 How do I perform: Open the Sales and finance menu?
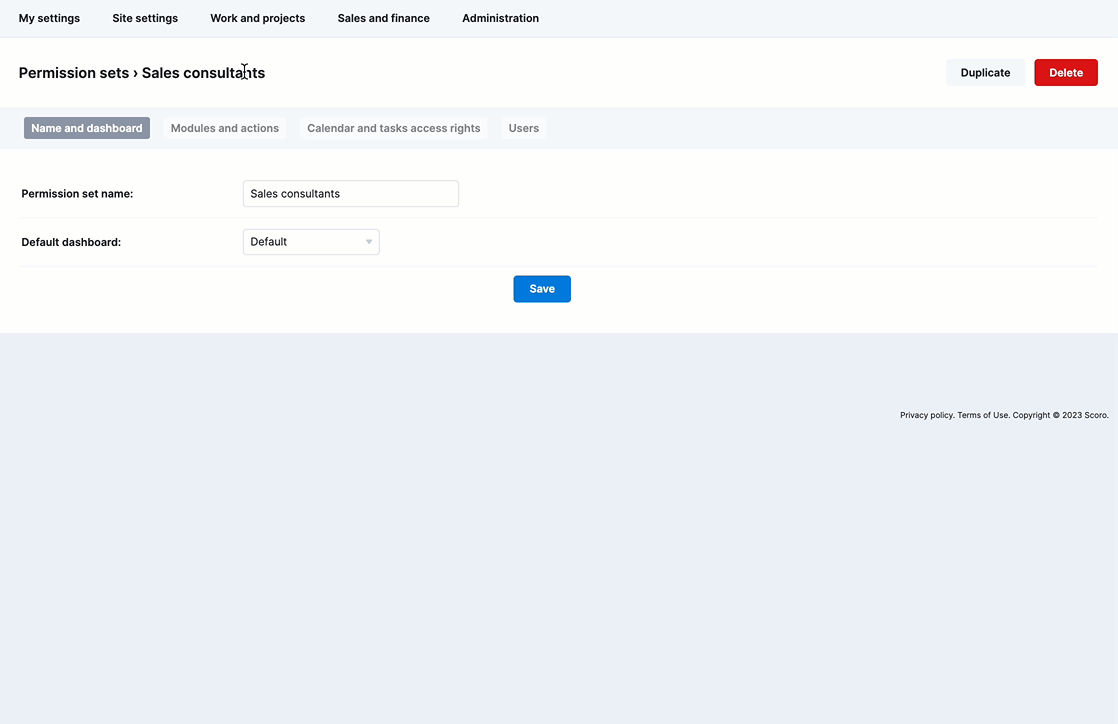tap(384, 18)
